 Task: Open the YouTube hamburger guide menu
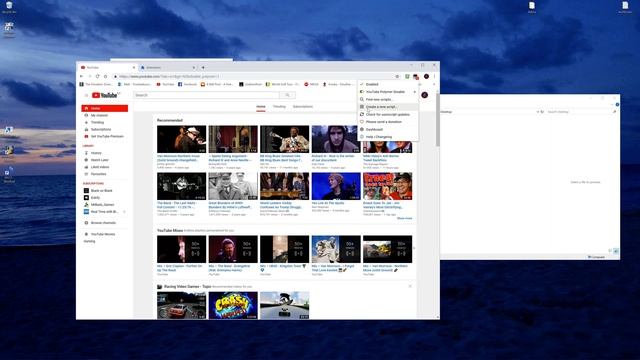tap(86, 95)
